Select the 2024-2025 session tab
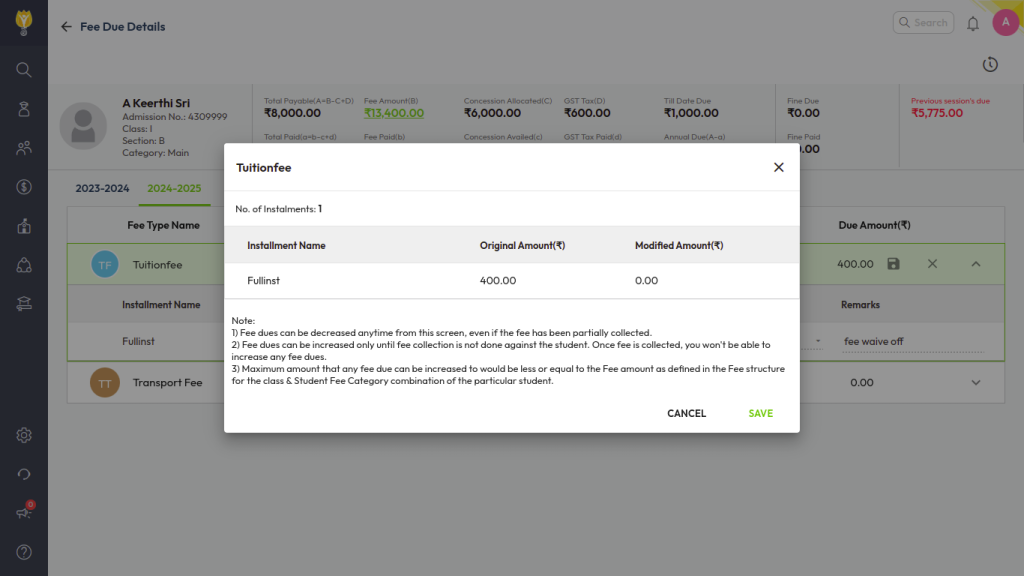1024x576 pixels. 174,188
